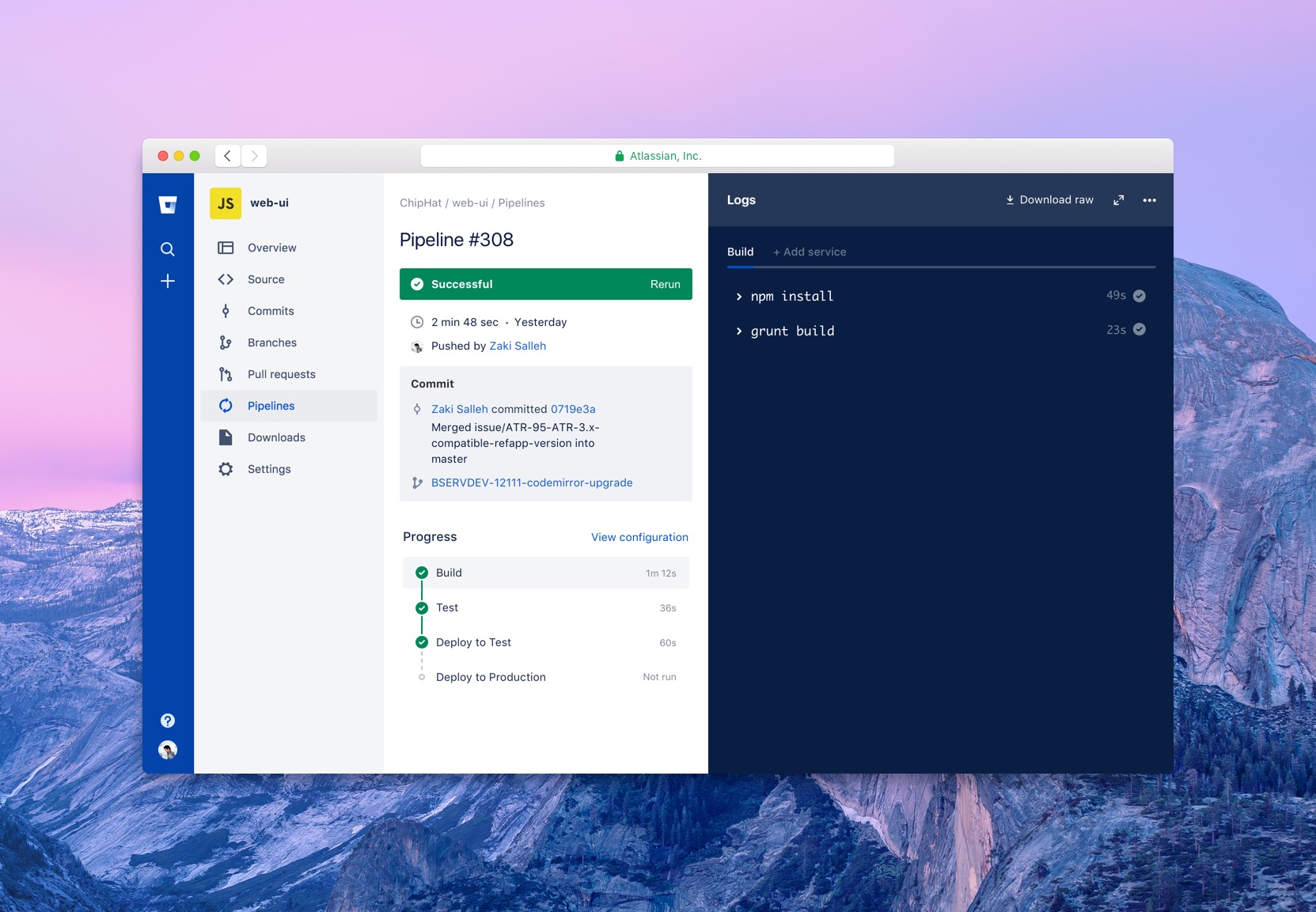1316x912 pixels.
Task: Select the Build progress step
Action: click(x=546, y=573)
